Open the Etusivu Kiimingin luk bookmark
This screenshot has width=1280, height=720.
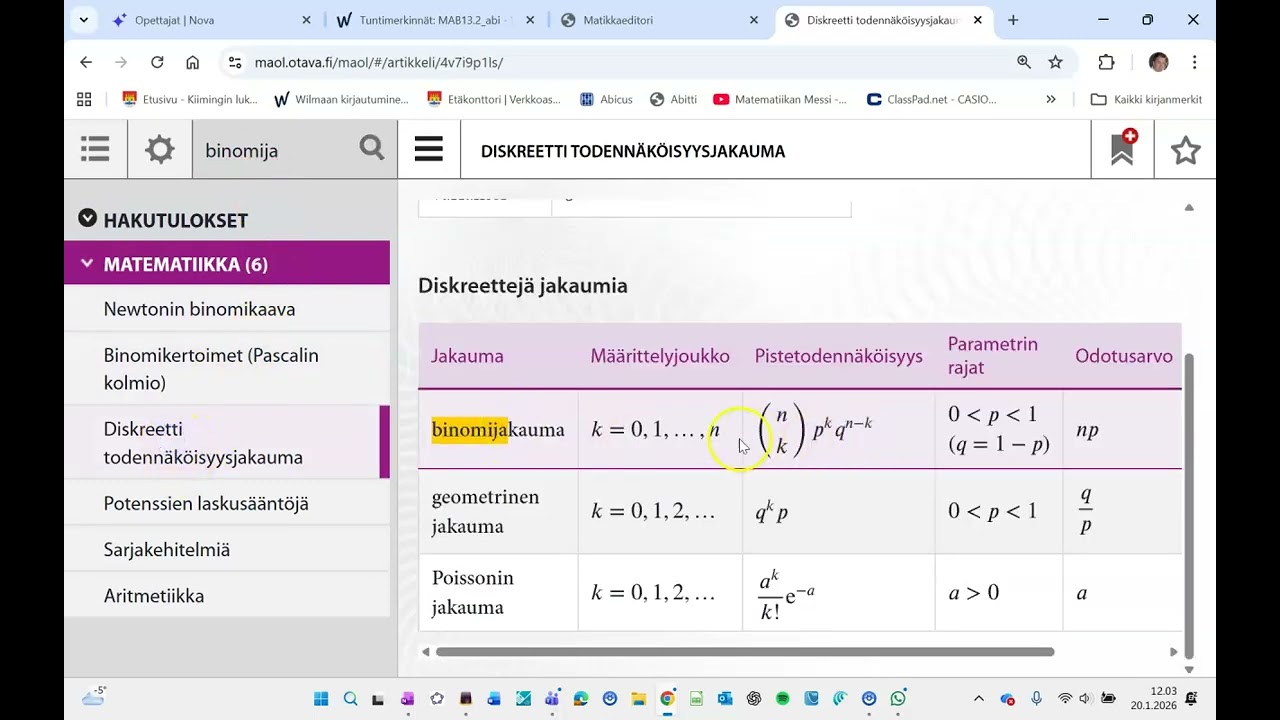click(190, 99)
